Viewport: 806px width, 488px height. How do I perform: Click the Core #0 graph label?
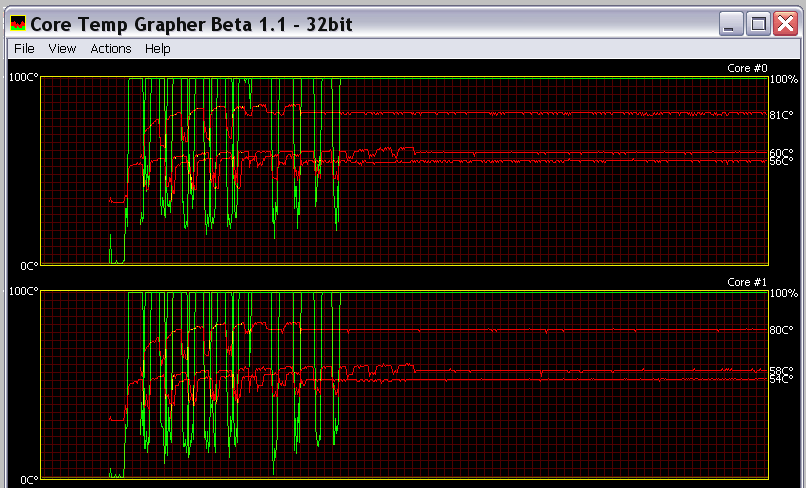tap(746, 68)
